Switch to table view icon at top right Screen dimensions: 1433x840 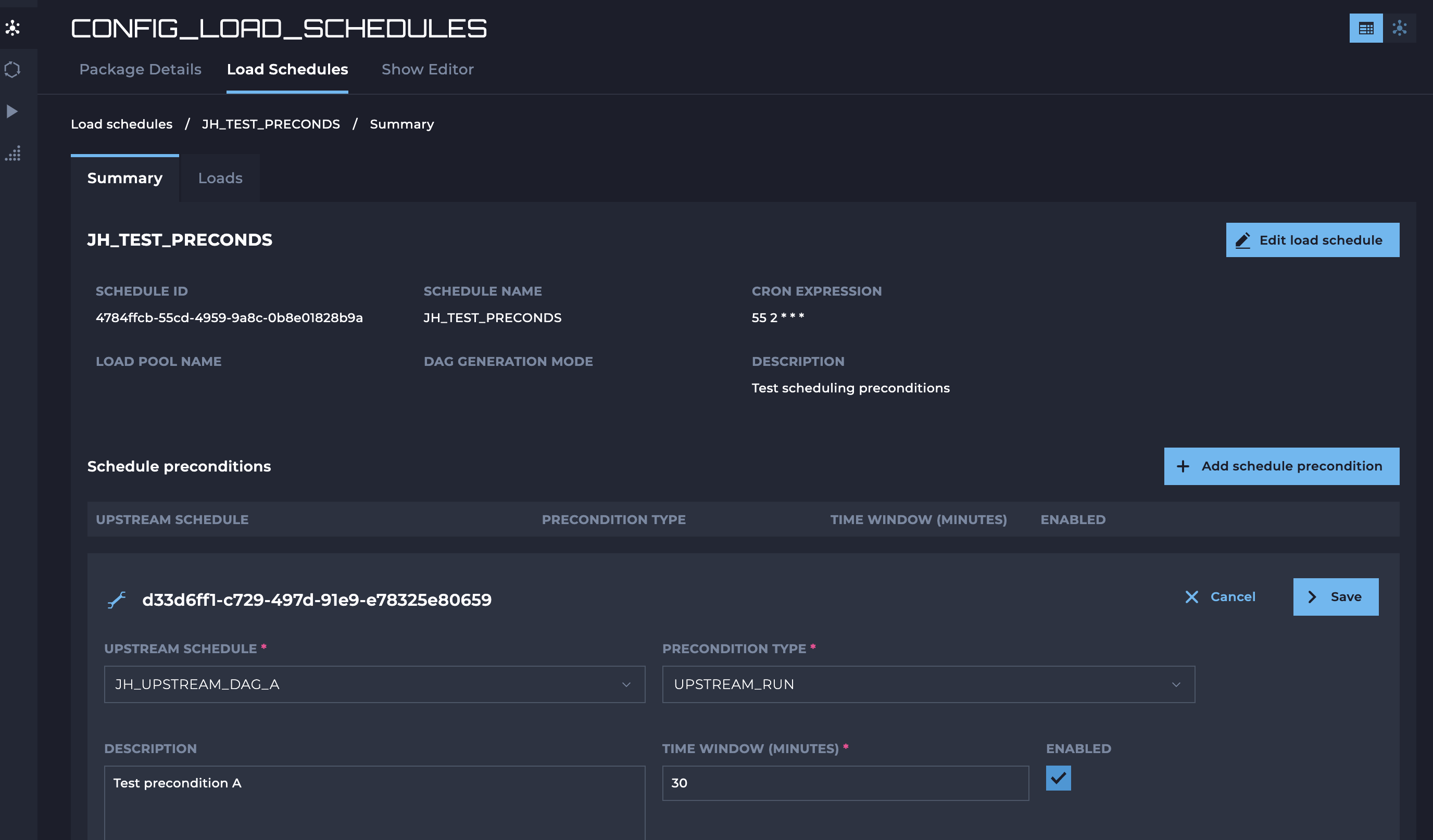pyautogui.click(x=1365, y=29)
